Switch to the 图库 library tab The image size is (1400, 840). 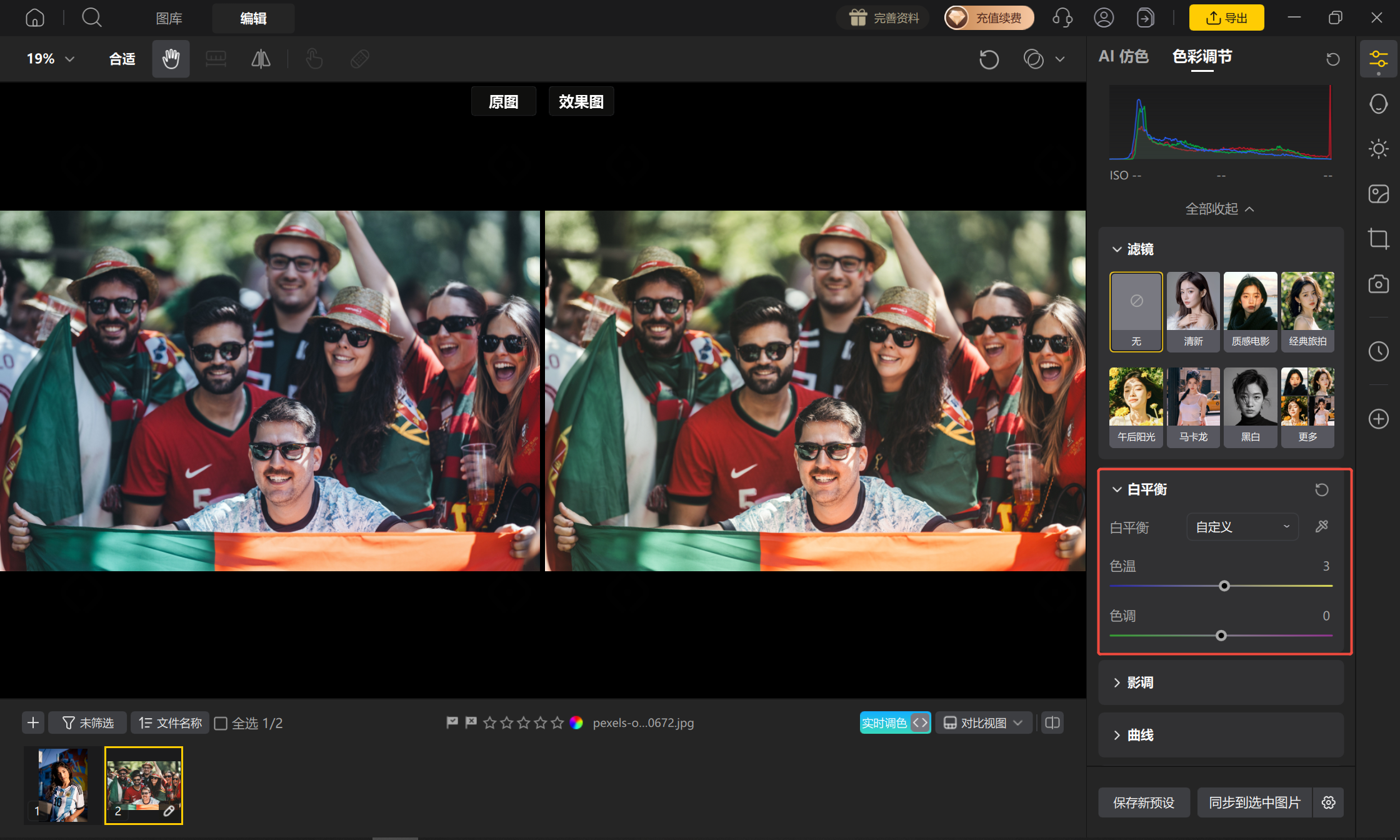pyautogui.click(x=169, y=18)
